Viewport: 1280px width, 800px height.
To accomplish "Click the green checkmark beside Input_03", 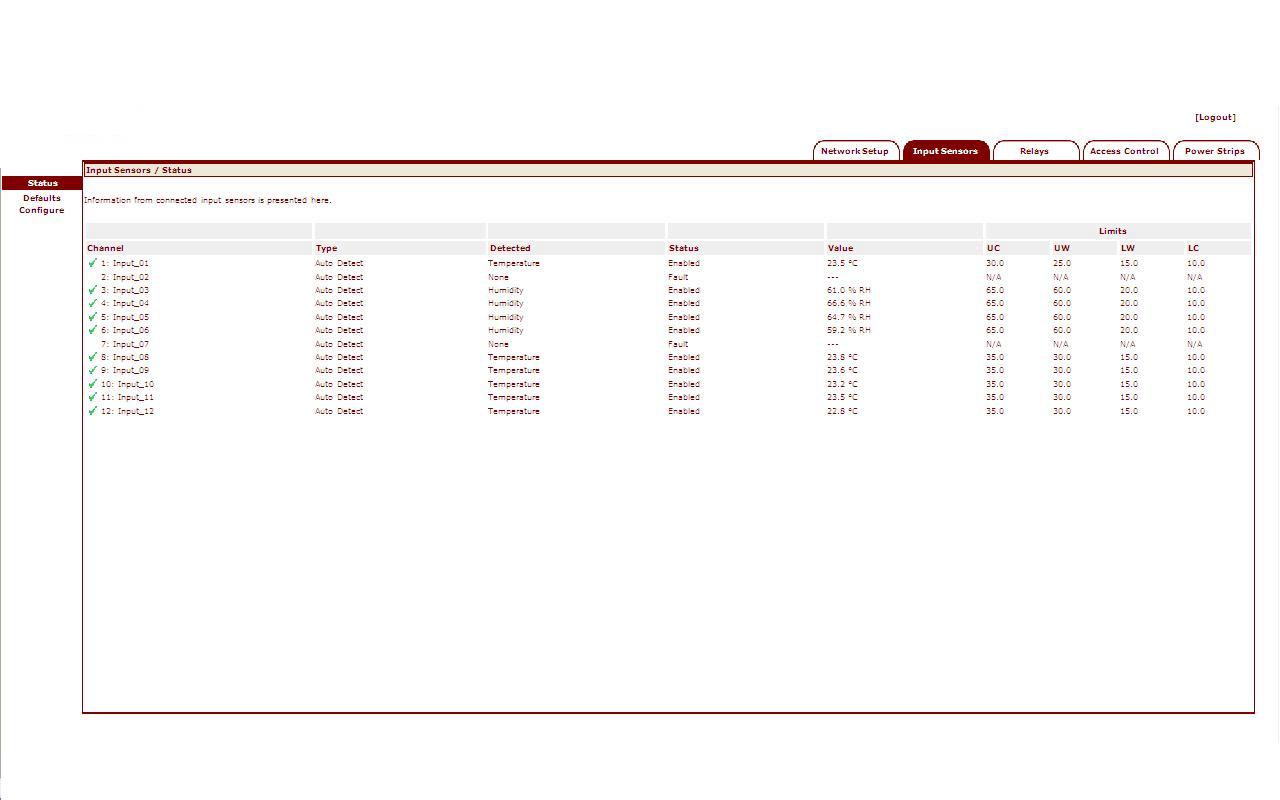I will 93,290.
